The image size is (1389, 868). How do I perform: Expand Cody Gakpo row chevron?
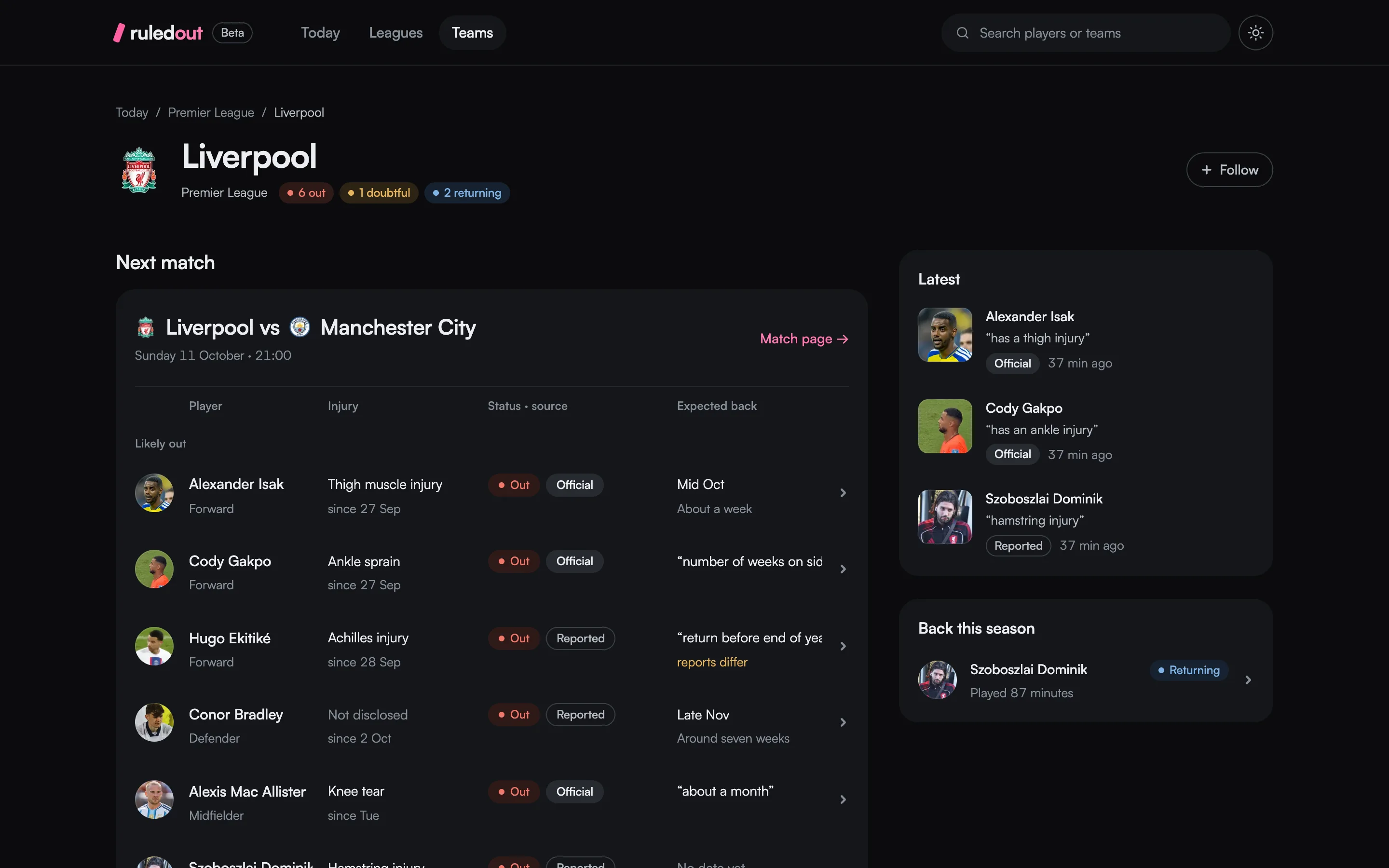coord(843,569)
